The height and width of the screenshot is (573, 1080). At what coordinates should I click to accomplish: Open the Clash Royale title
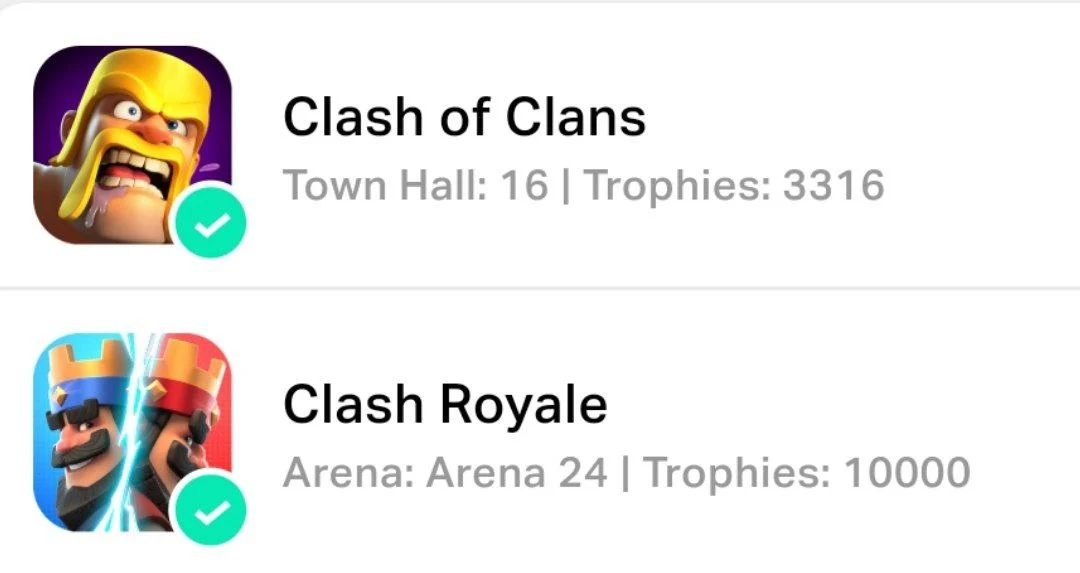pyautogui.click(x=445, y=404)
